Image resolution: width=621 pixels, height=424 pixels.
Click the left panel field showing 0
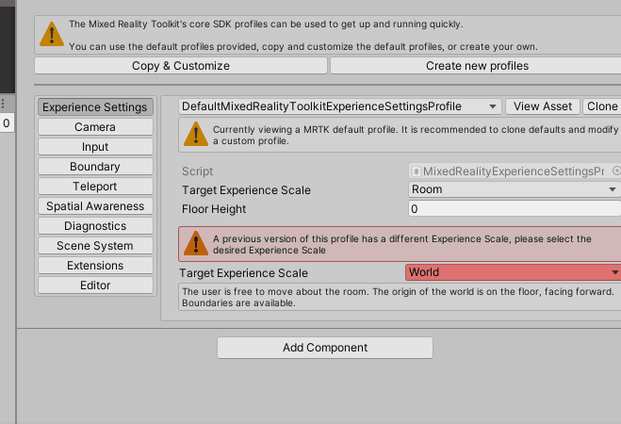tap(7, 123)
